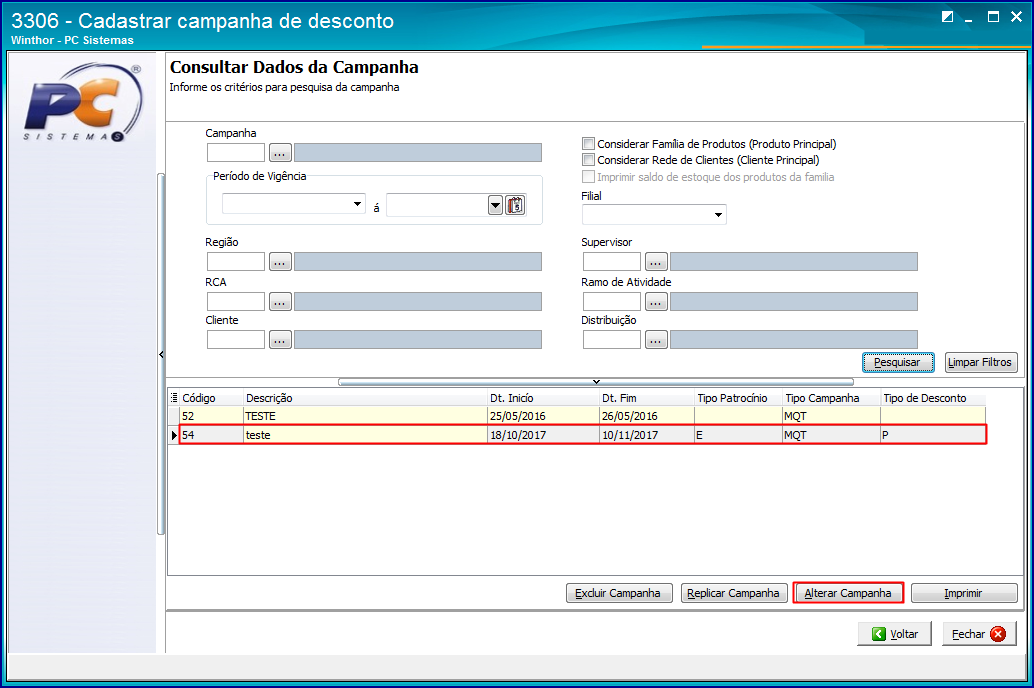This screenshot has width=1034, height=688.
Task: Click the calendar period picker icon
Action: point(515,205)
